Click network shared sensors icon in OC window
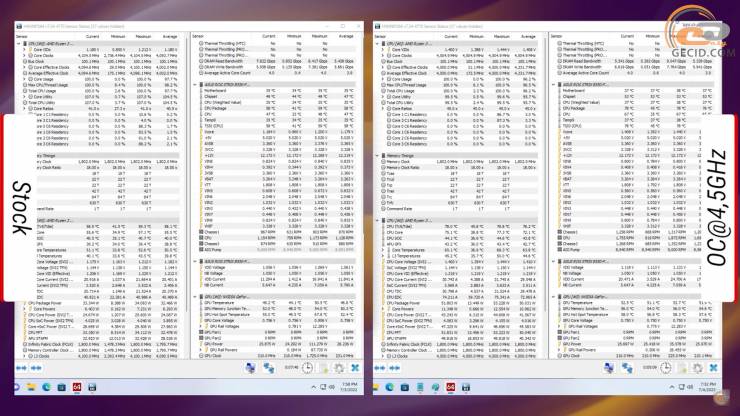 coord(627,368)
